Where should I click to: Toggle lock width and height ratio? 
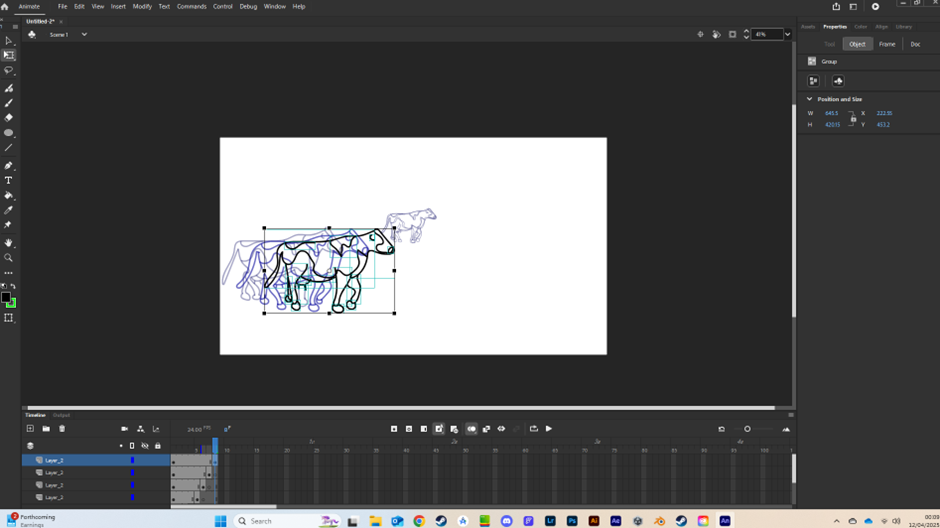853,119
